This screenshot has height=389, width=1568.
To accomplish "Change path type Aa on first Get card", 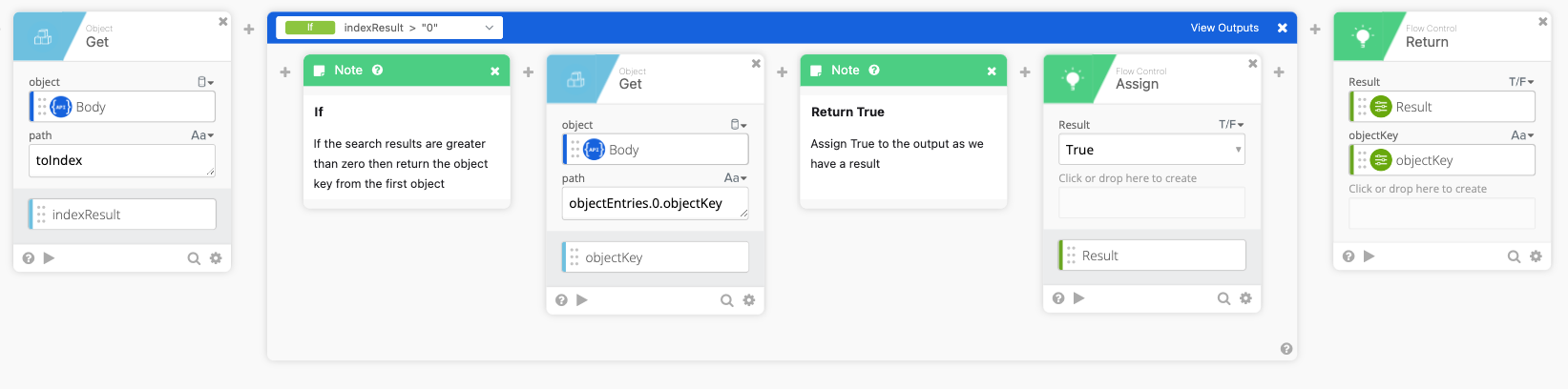I will (202, 135).
